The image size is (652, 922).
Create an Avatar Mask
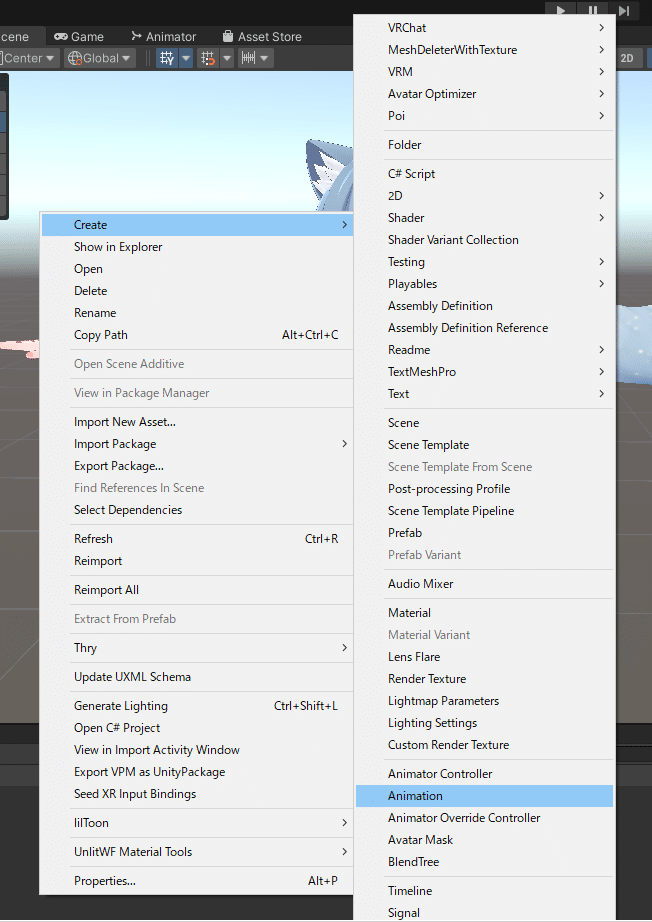(484, 840)
